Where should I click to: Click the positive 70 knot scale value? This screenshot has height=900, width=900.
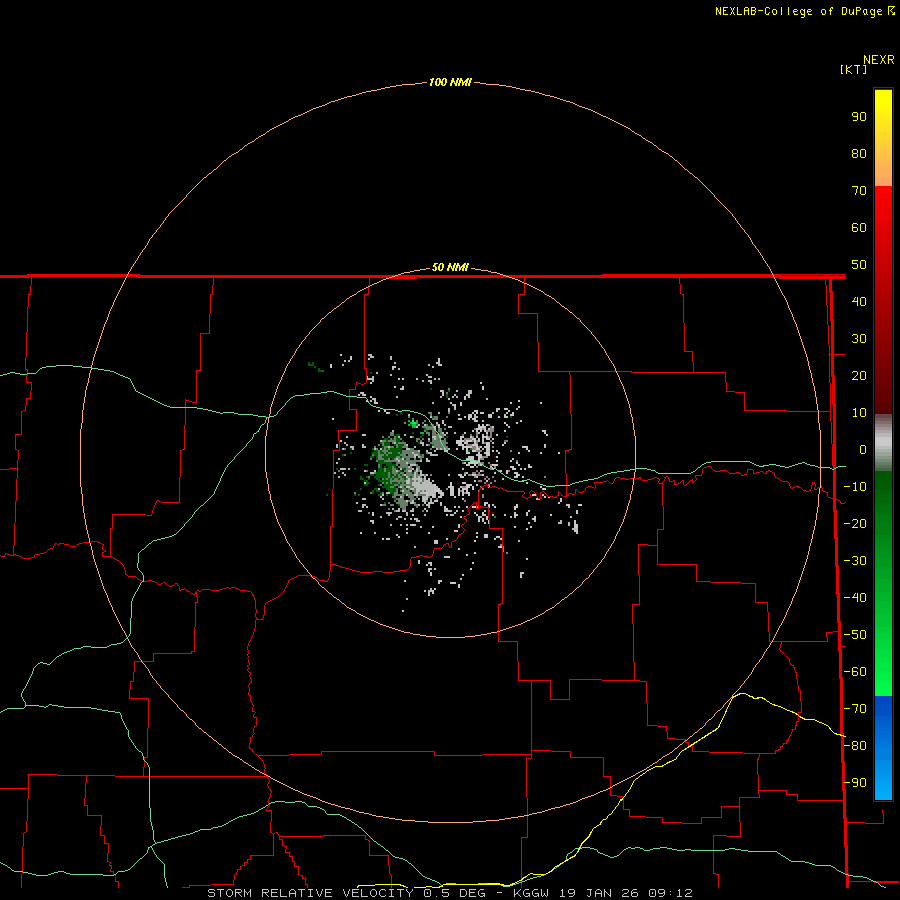click(x=859, y=191)
